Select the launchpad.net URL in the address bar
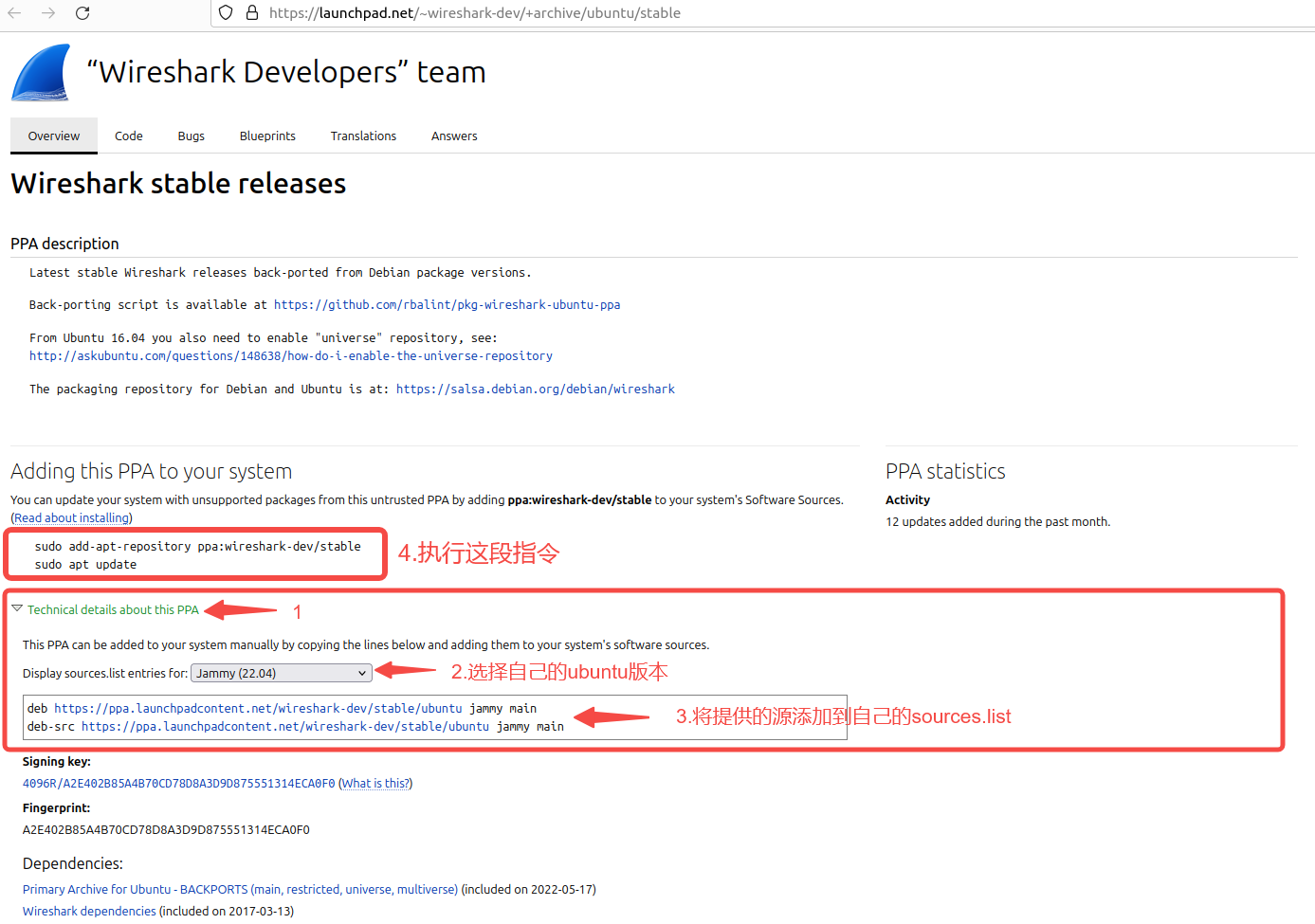This screenshot has width=1315, height=924. point(475,13)
